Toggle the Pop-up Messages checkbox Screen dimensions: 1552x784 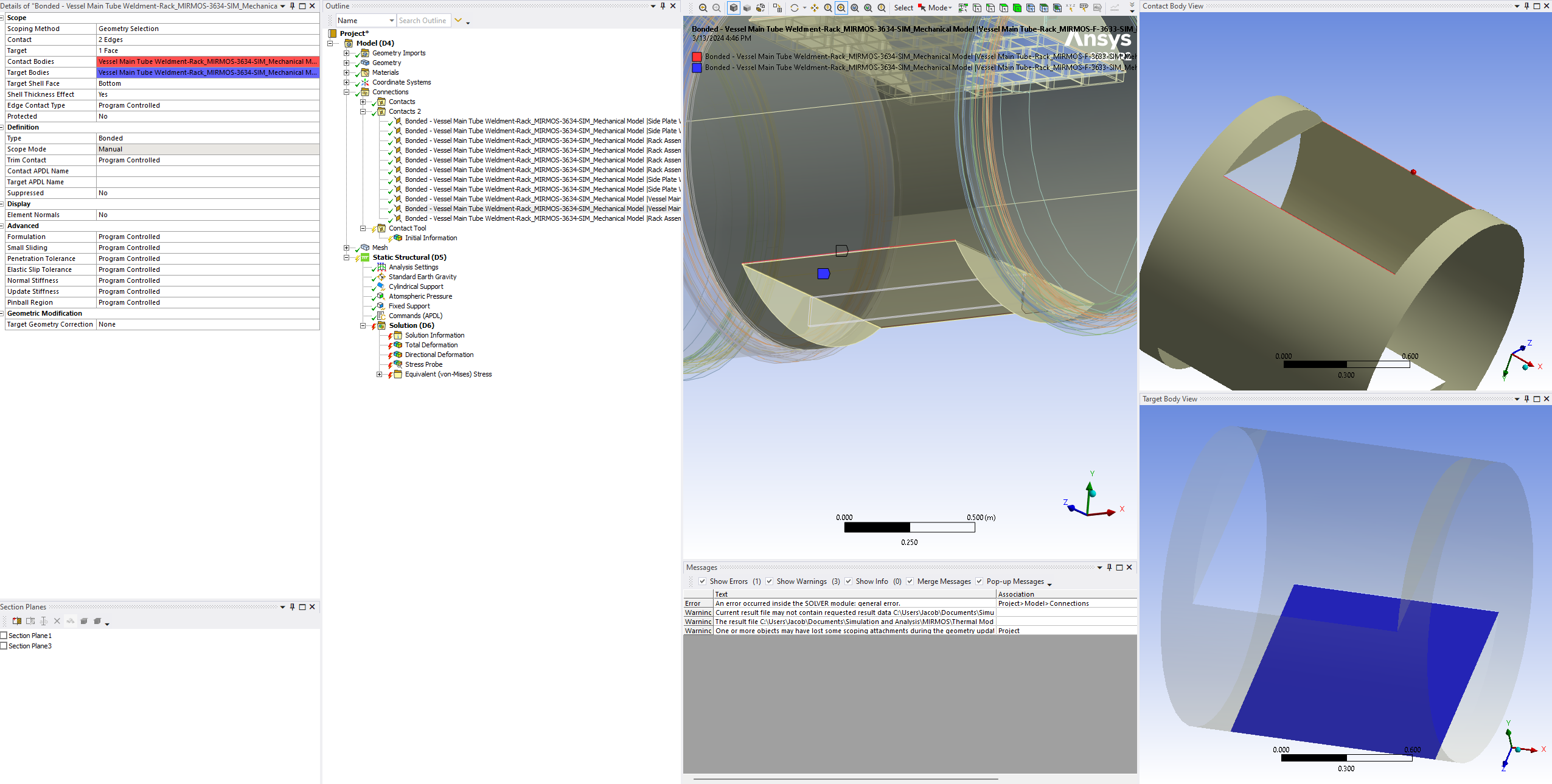pyautogui.click(x=980, y=581)
